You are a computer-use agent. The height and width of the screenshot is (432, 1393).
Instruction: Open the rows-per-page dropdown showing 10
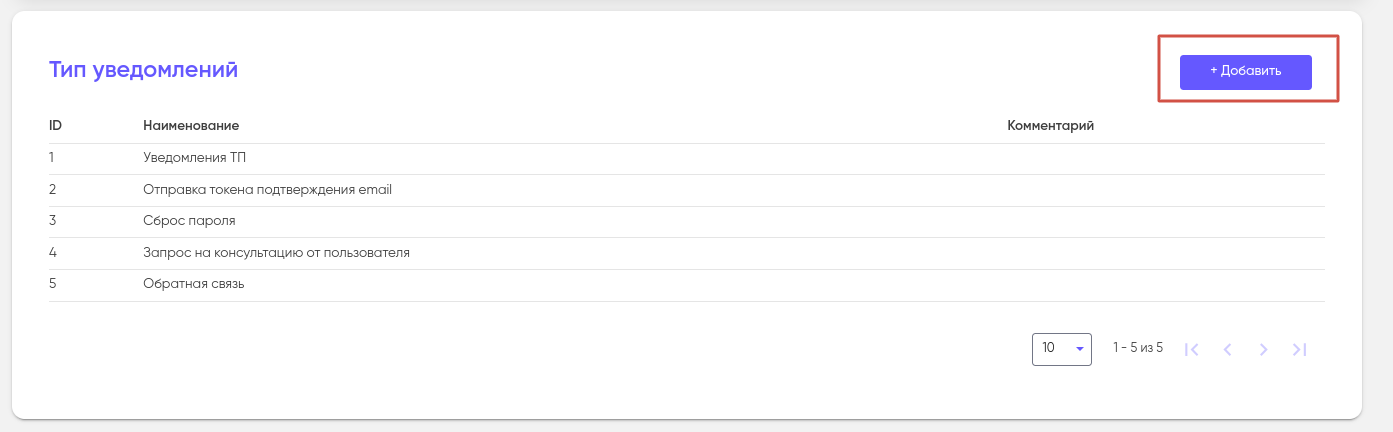pos(1061,349)
